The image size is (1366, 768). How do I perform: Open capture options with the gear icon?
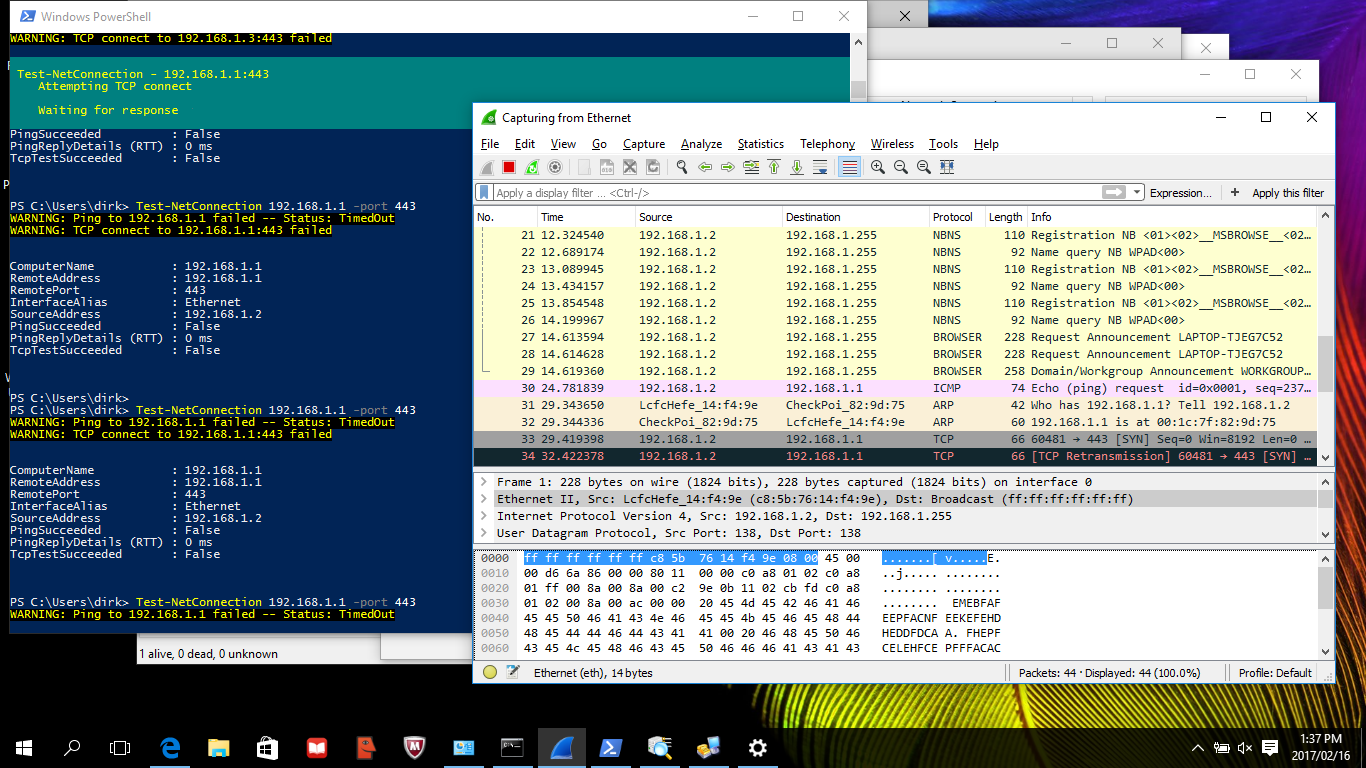tap(555, 168)
